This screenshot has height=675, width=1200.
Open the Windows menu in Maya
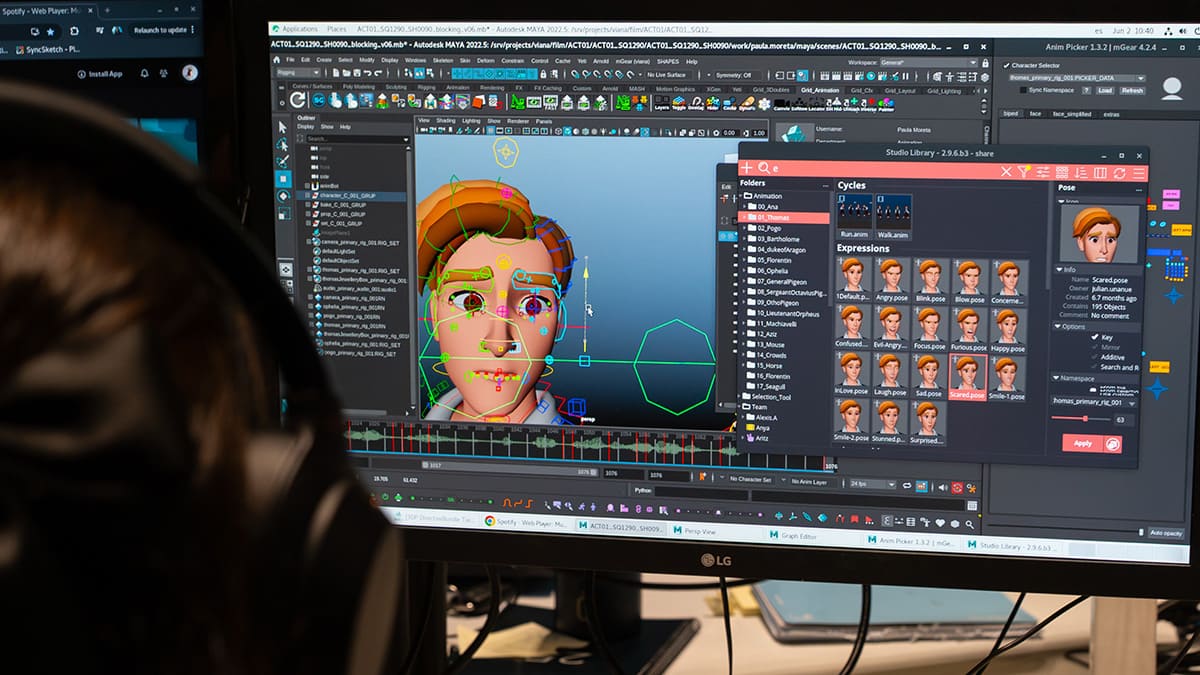[x=415, y=60]
